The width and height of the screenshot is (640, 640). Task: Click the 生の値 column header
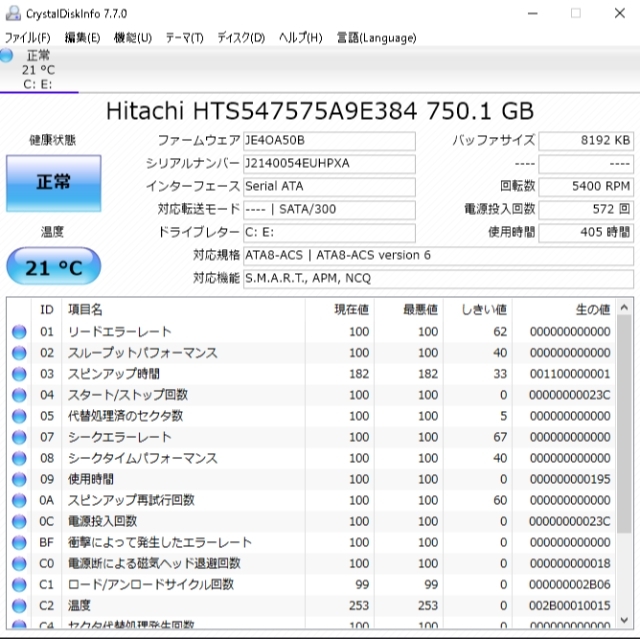tap(564, 310)
